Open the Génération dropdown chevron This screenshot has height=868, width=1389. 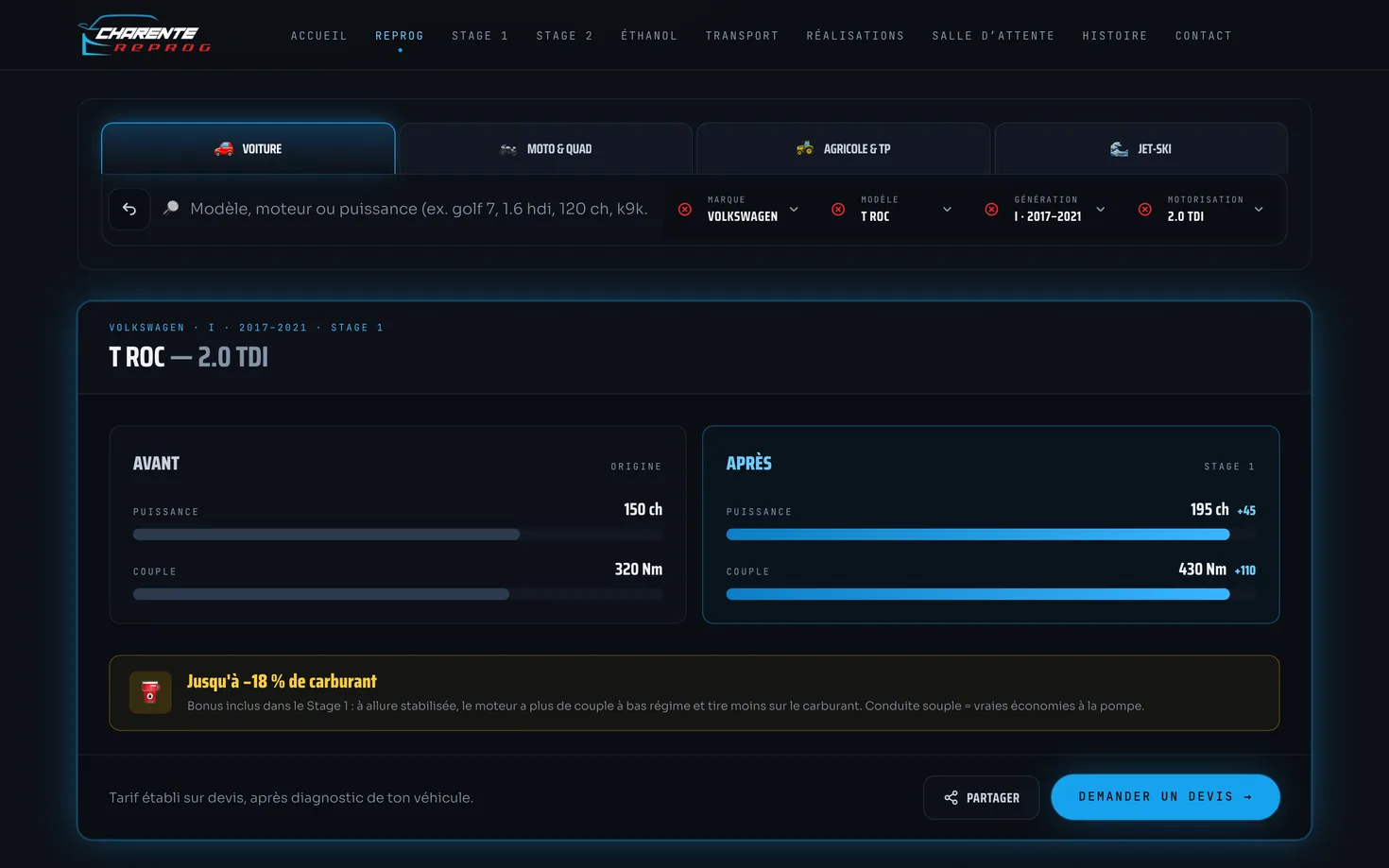click(x=1100, y=210)
